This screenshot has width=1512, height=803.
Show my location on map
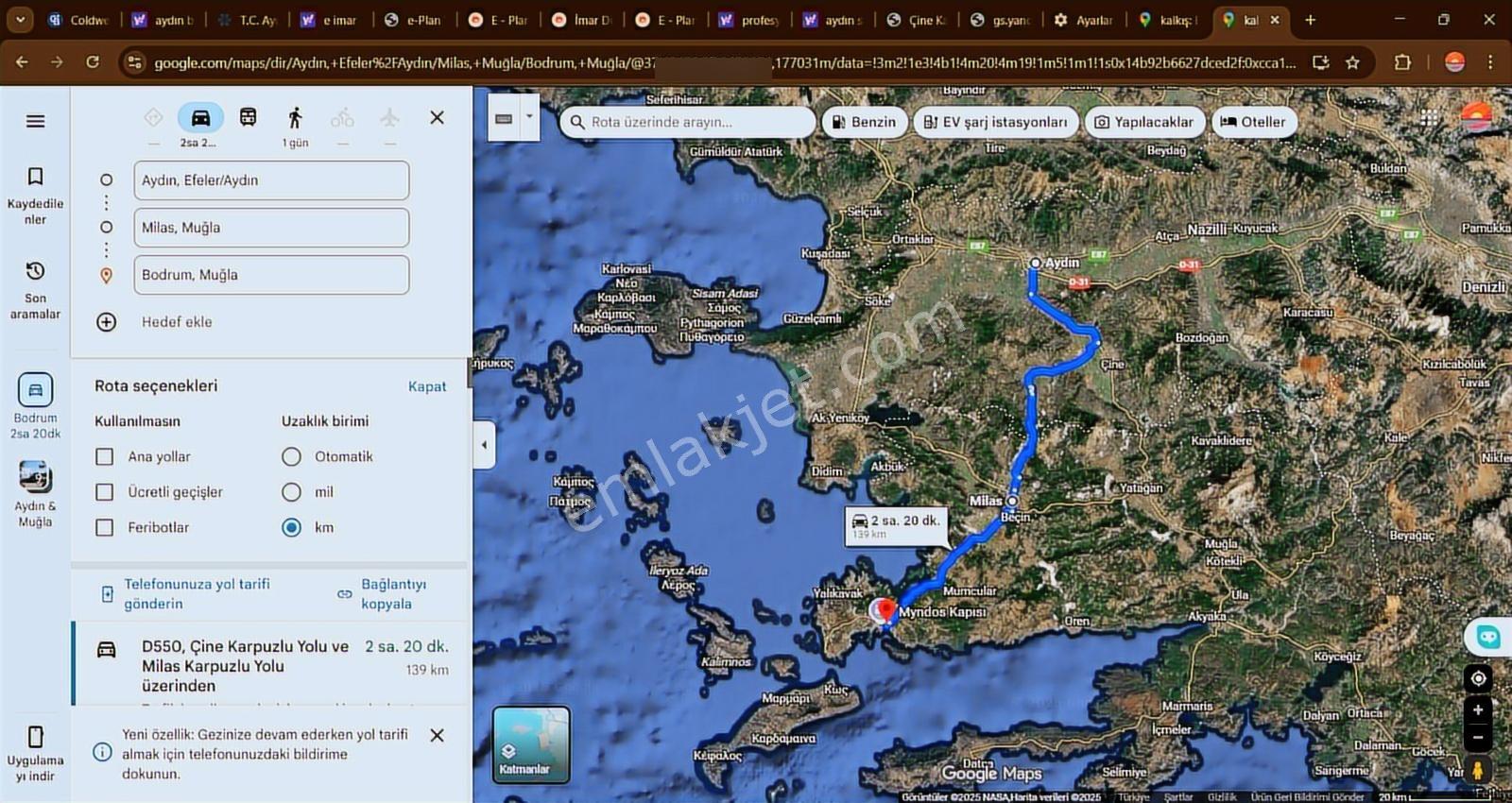pyautogui.click(x=1478, y=678)
